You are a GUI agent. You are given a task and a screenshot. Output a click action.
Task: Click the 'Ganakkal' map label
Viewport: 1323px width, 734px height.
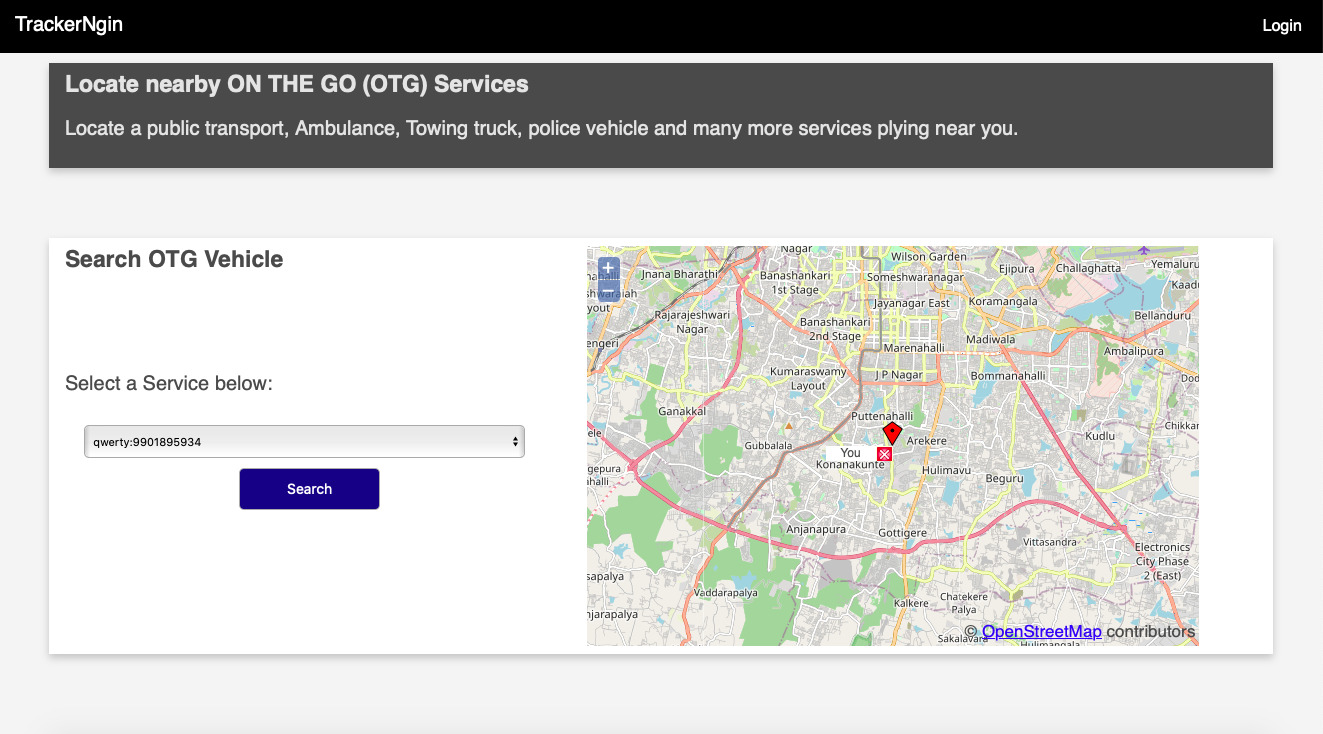(x=682, y=411)
